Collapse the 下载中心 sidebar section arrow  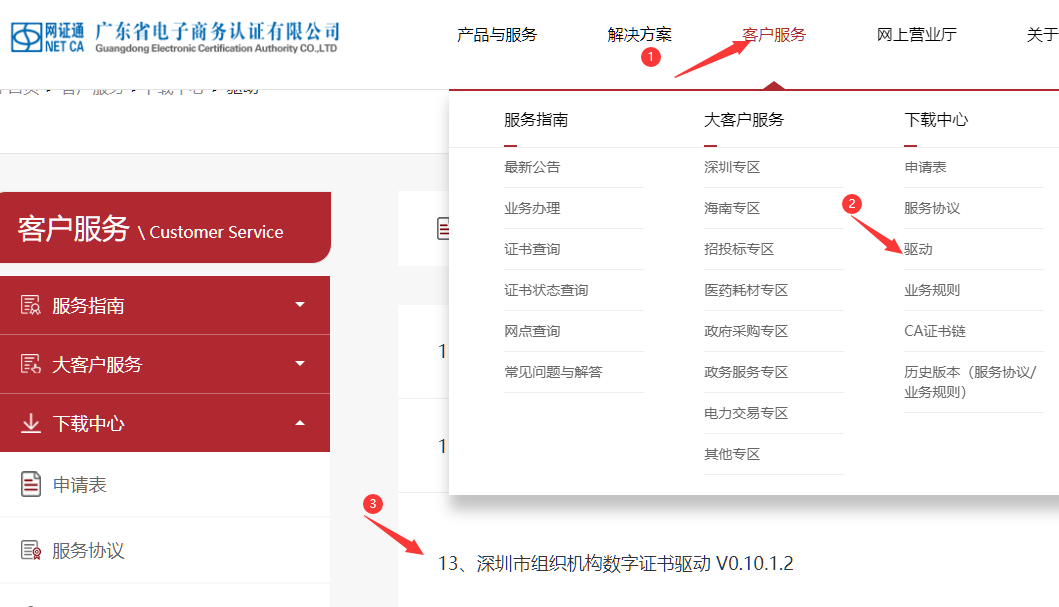coord(300,423)
